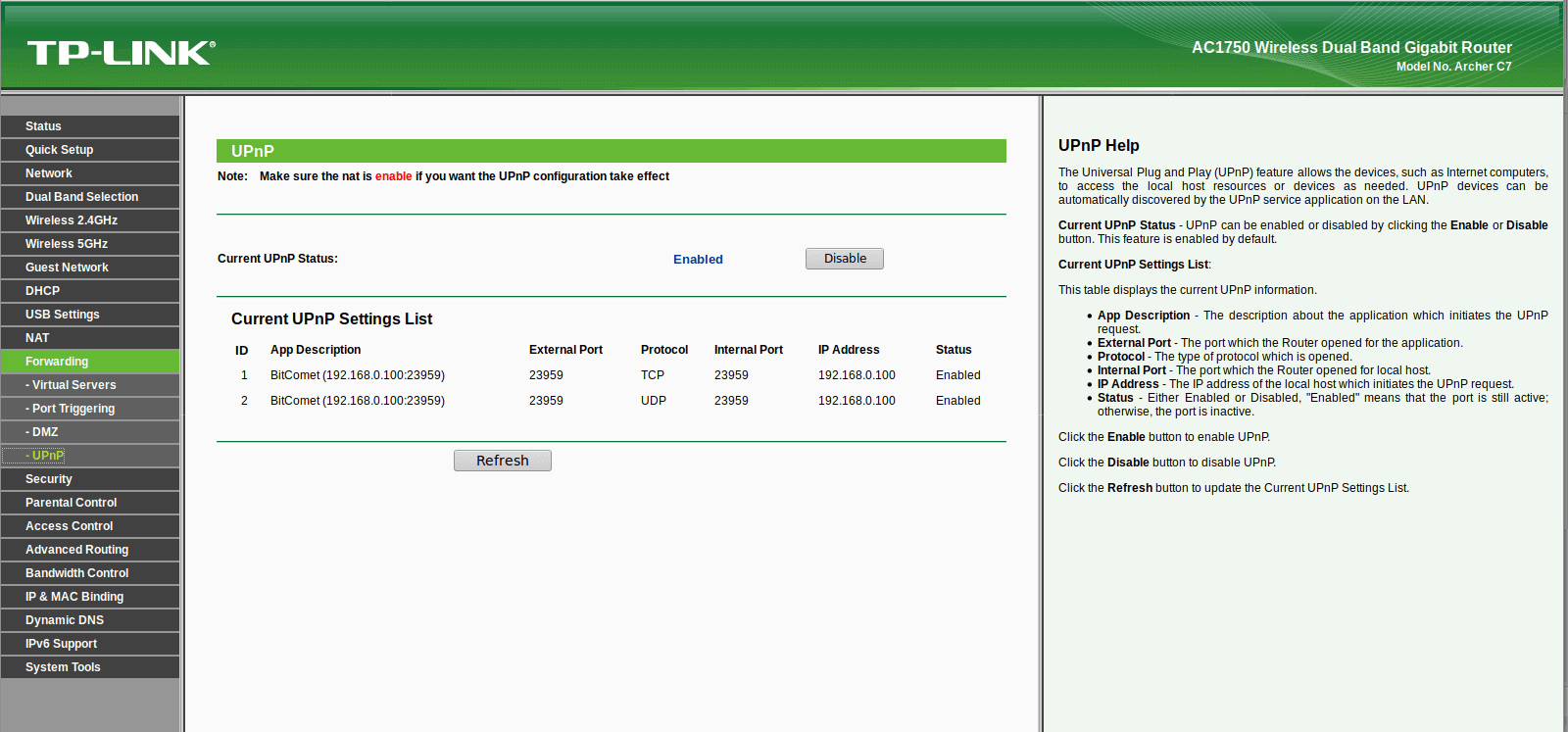Screen dimensions: 1568x732
Task: Click the UPnP green section header
Action: (612, 151)
